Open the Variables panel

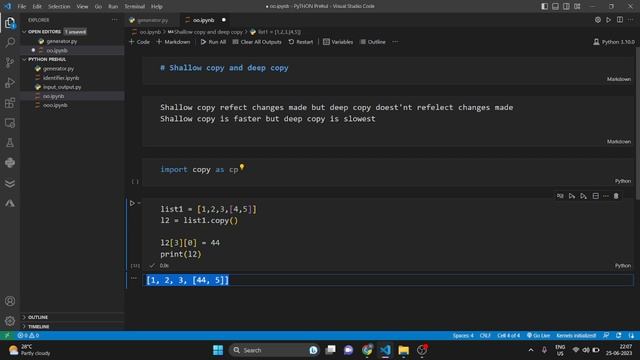coord(338,42)
